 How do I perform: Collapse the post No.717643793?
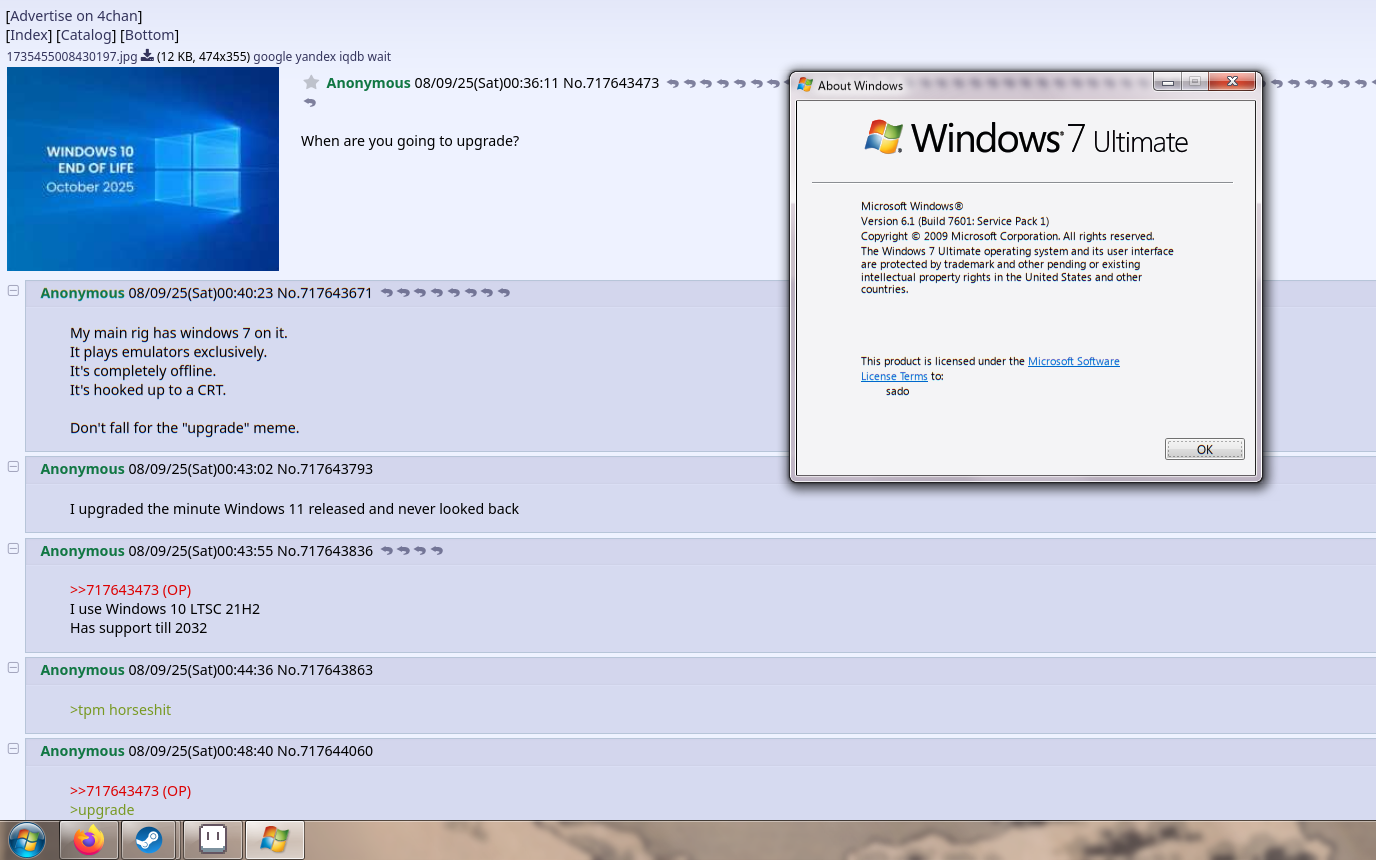click(x=13, y=467)
